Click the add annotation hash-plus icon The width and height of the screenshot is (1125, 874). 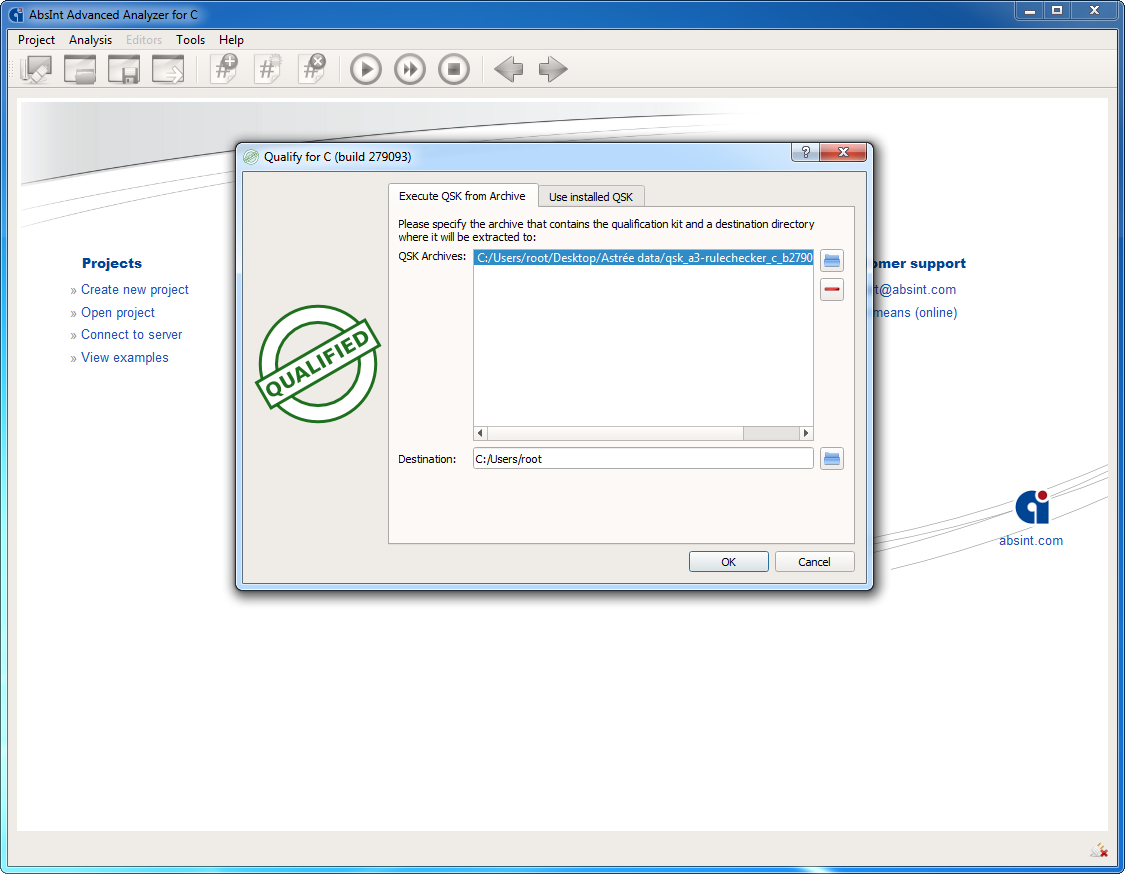coord(225,70)
